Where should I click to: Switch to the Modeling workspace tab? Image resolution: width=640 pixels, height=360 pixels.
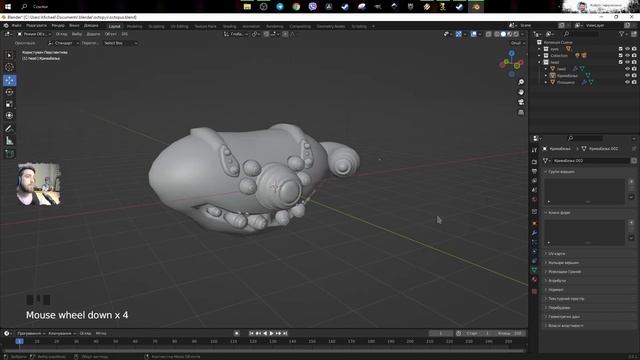pos(134,26)
